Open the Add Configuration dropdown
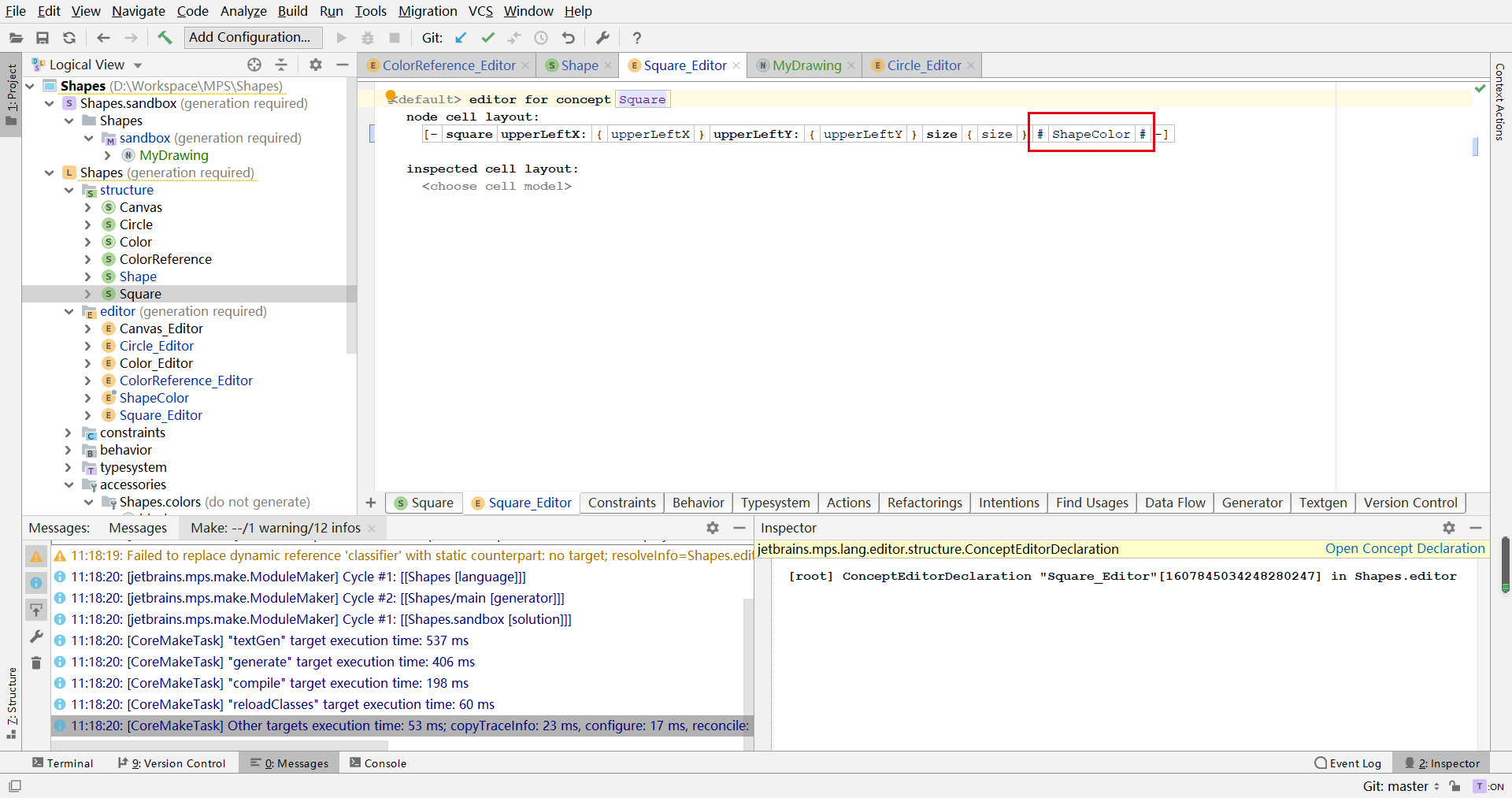This screenshot has height=798, width=1512. tap(251, 37)
